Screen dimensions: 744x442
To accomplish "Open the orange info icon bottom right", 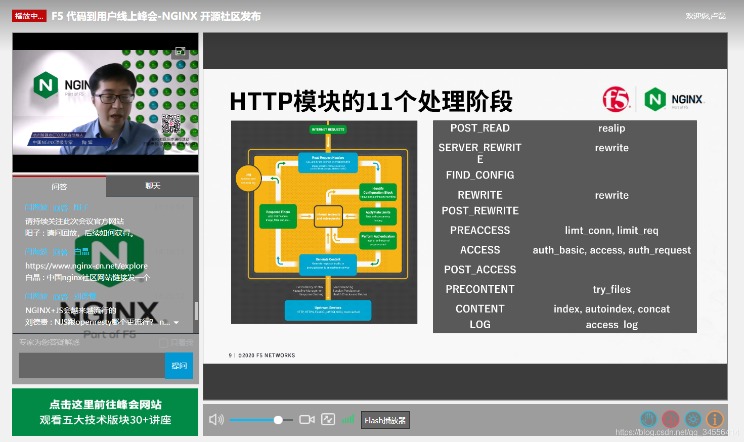I will (x=714, y=419).
